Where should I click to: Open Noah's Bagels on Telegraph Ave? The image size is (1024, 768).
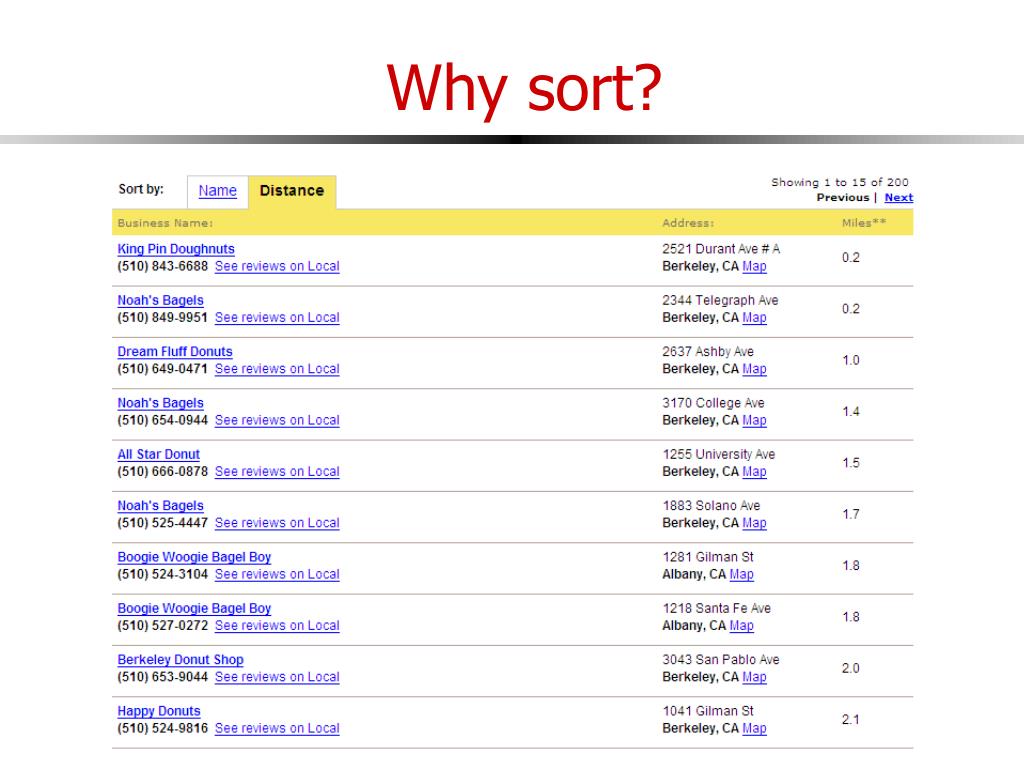161,300
